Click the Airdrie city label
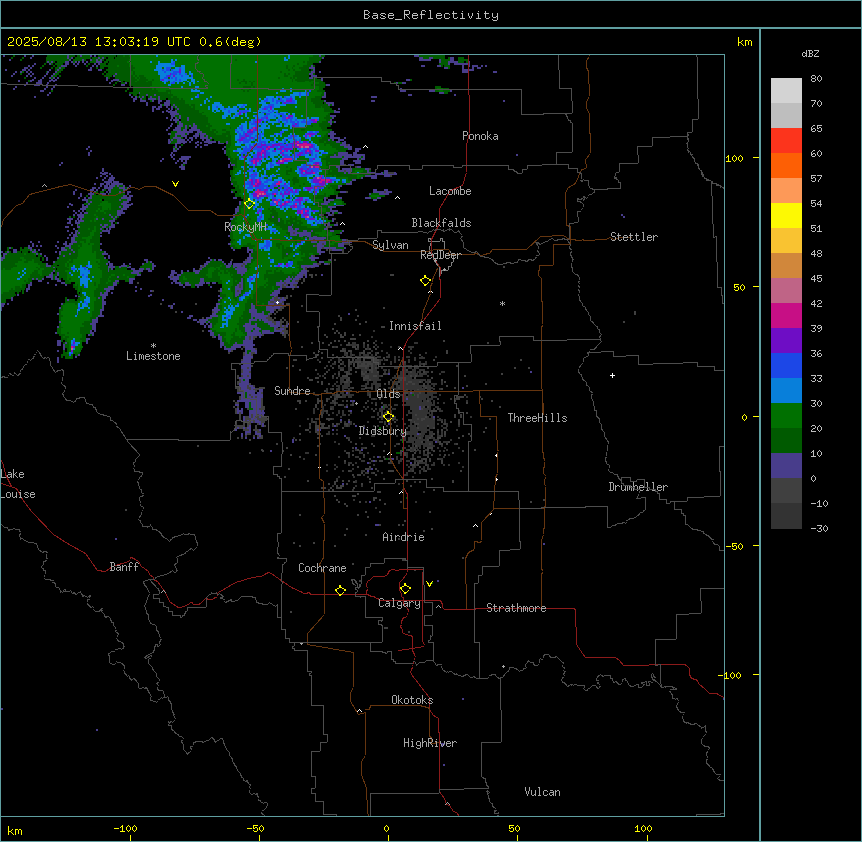Viewport: 862px width, 842px height. 403,537
